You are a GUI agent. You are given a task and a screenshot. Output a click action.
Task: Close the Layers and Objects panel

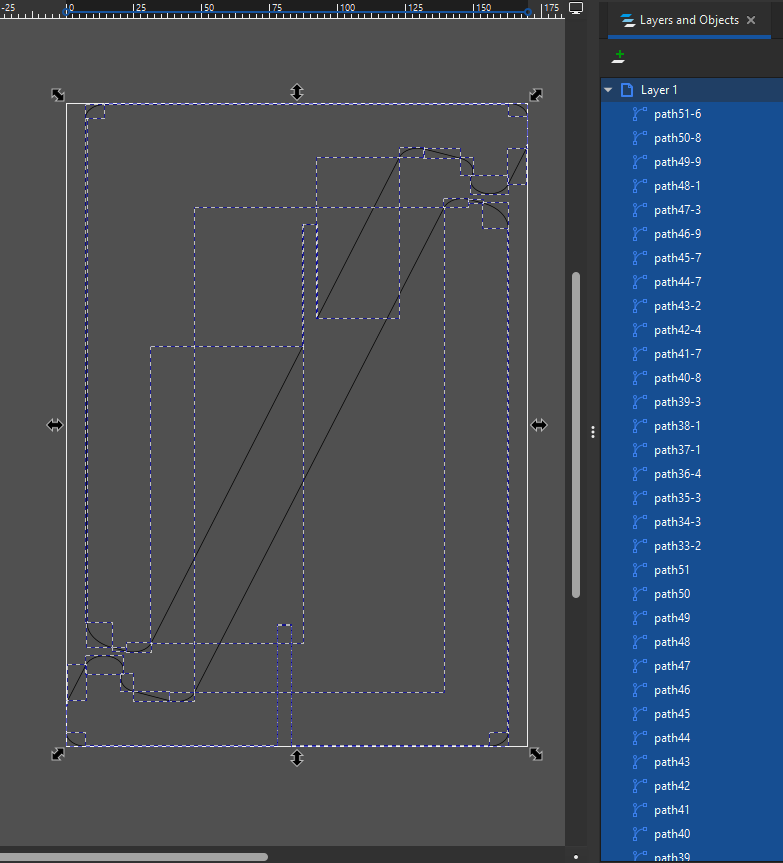(x=751, y=20)
